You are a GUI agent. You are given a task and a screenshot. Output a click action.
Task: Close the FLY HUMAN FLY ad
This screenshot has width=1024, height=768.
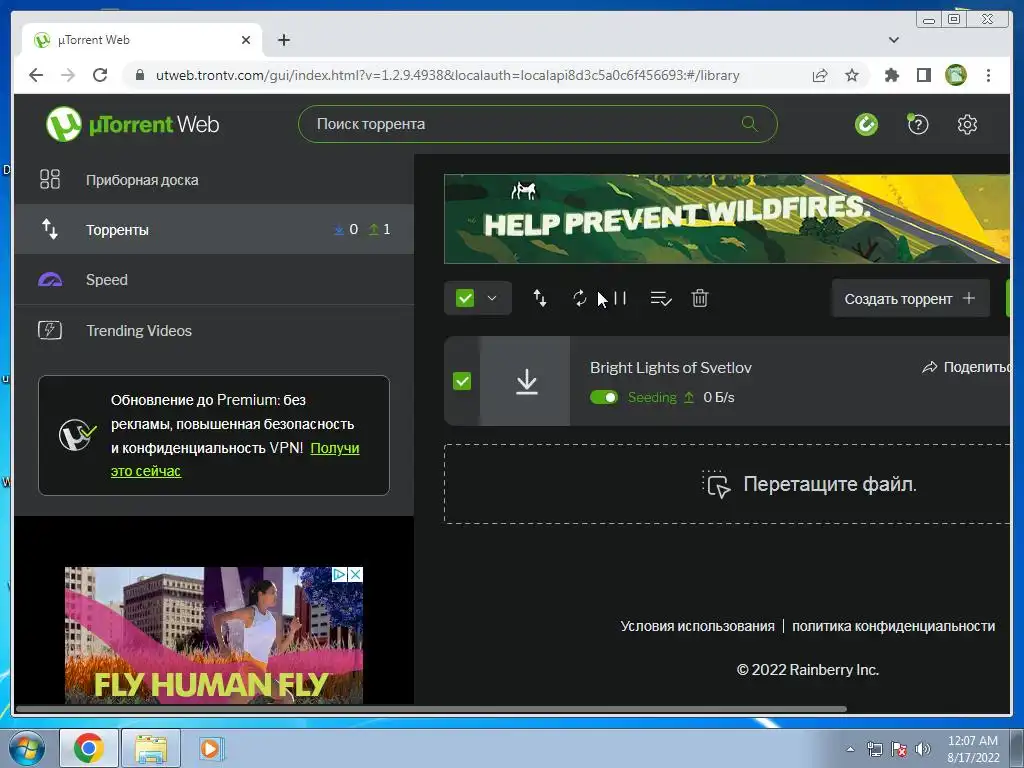click(x=355, y=575)
